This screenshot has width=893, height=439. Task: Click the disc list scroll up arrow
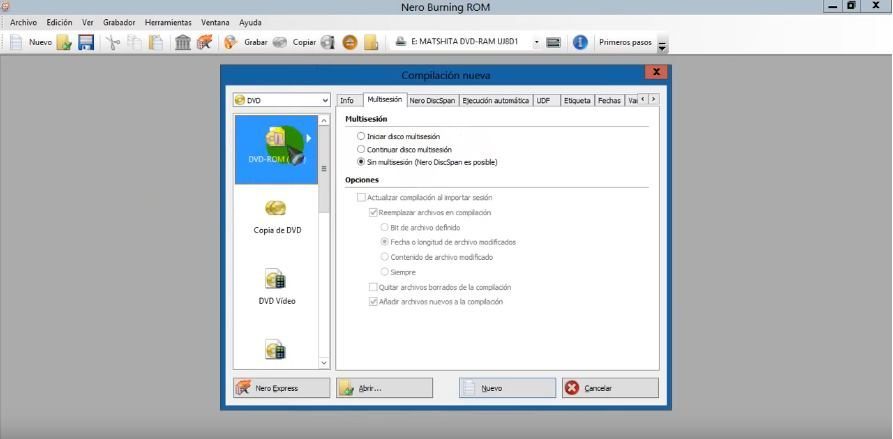[x=324, y=121]
